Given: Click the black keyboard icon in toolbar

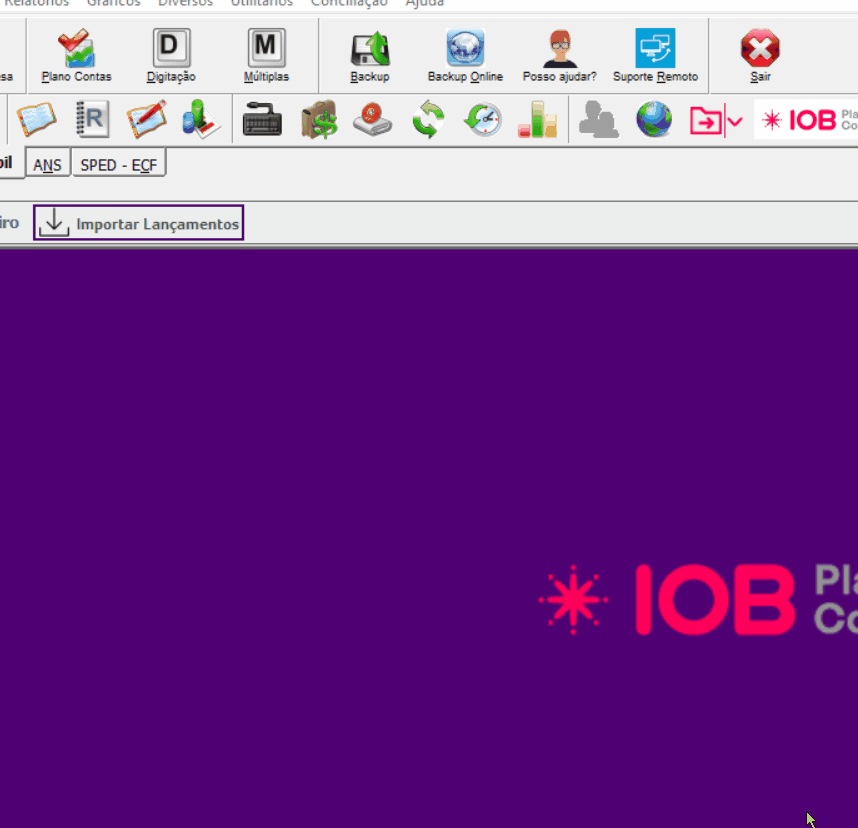Looking at the screenshot, I should [262, 121].
